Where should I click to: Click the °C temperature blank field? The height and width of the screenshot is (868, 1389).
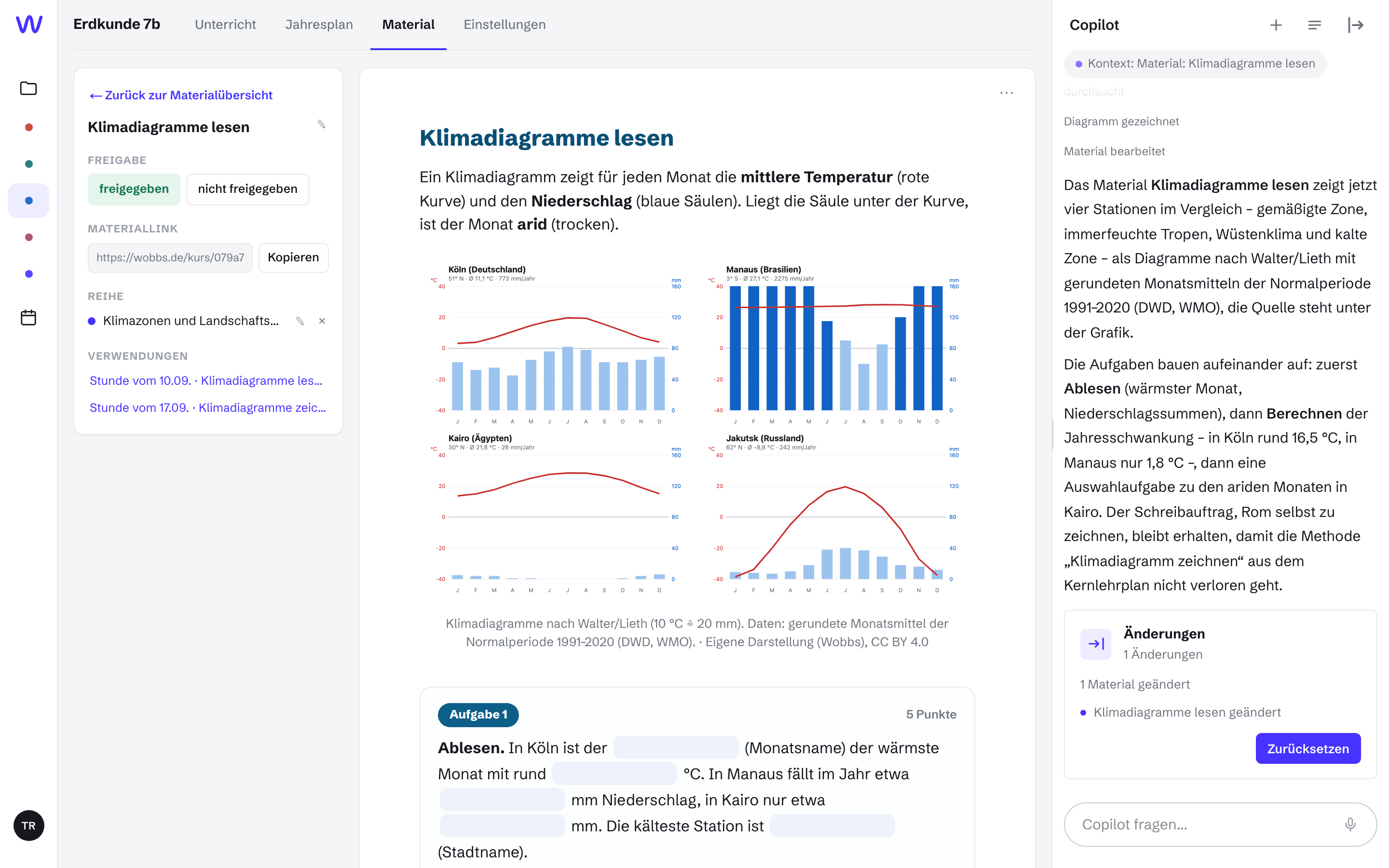pyautogui.click(x=614, y=773)
